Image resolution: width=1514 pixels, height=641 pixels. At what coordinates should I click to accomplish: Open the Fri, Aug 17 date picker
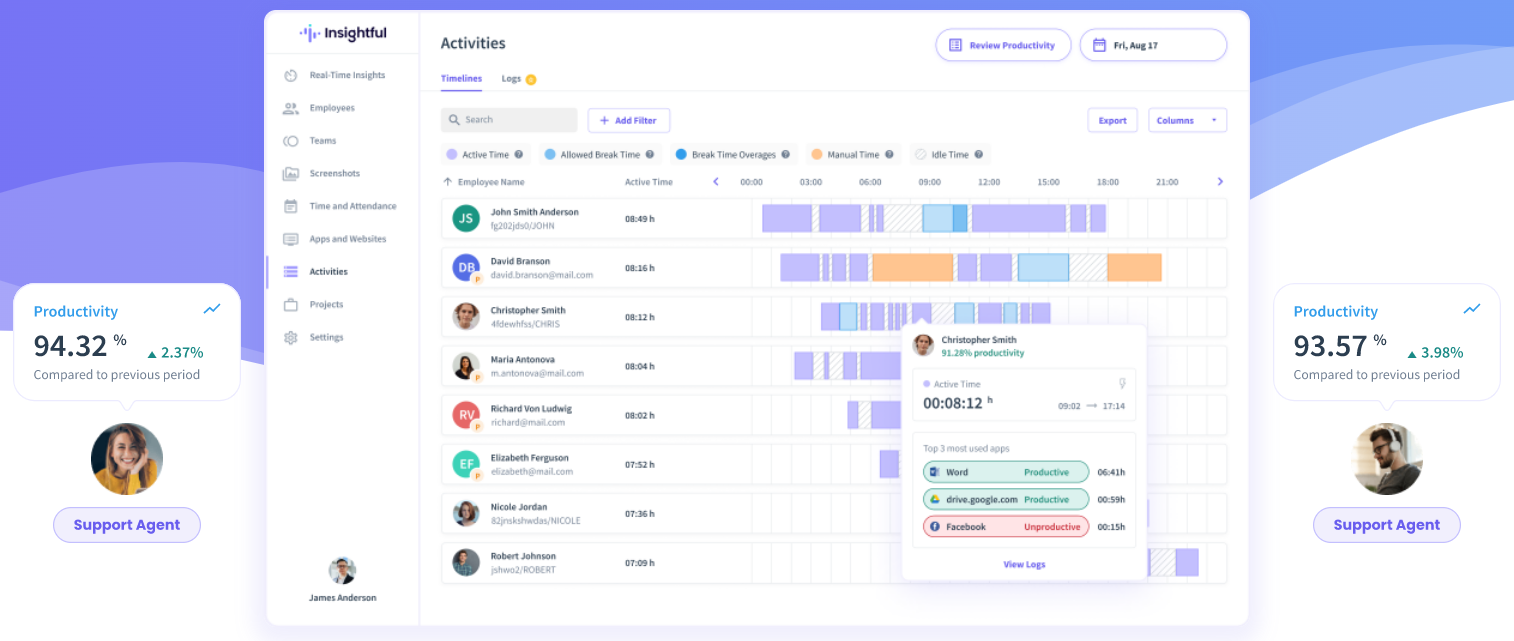tap(1152, 45)
